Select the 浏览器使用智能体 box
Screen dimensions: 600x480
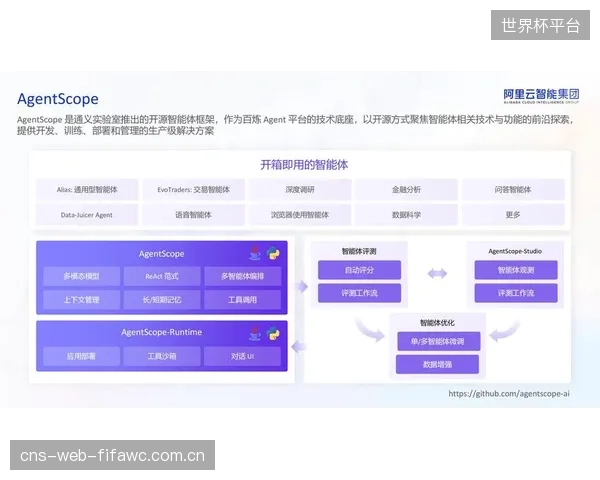coord(300,215)
